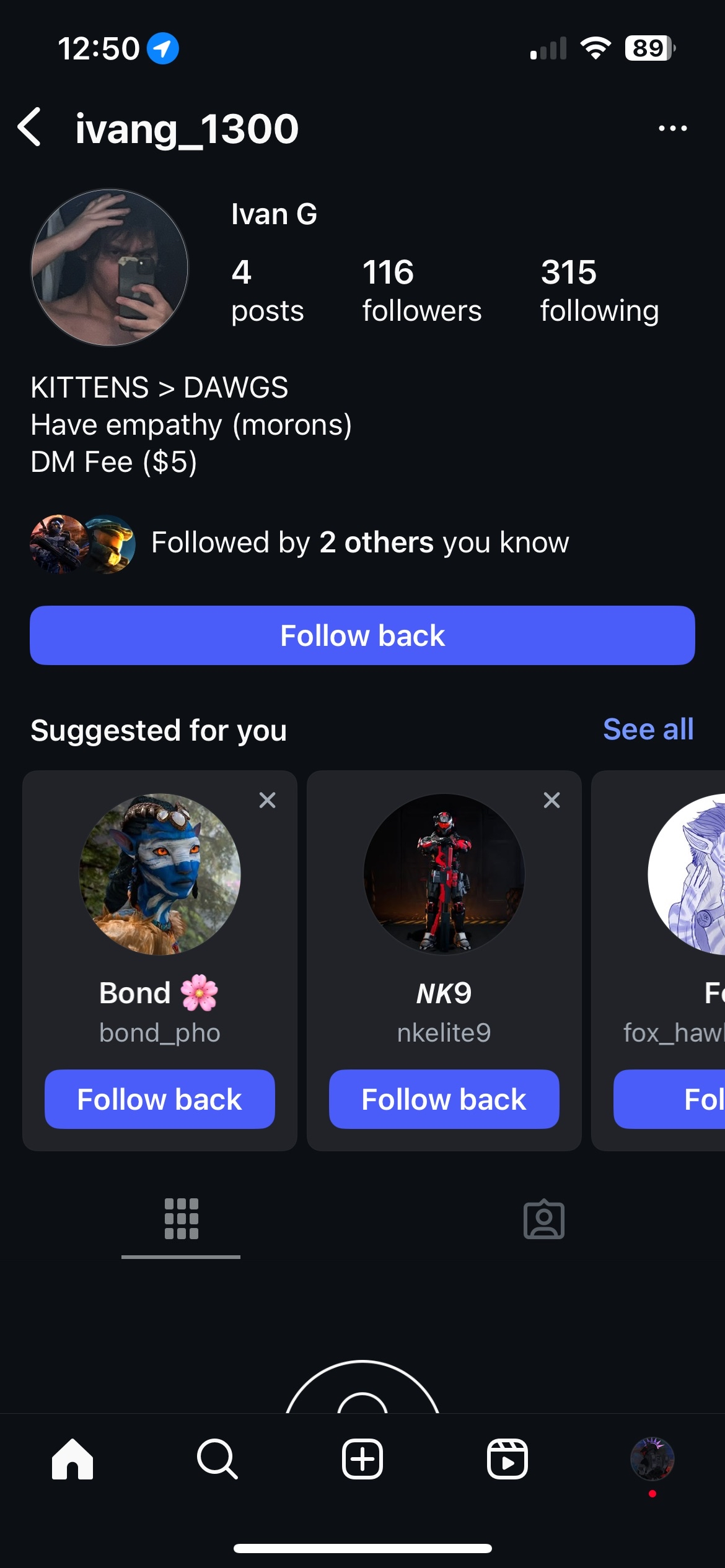Open the three-dot options menu
The image size is (725, 1568).
pyautogui.click(x=672, y=128)
